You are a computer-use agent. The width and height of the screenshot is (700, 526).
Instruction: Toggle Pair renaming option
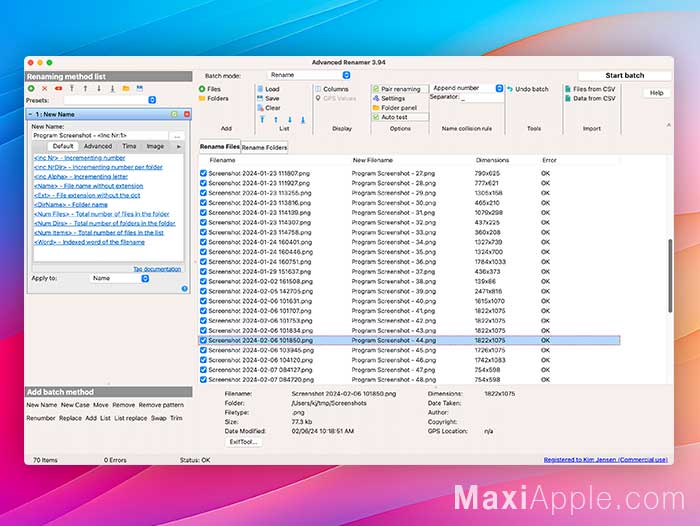point(400,89)
